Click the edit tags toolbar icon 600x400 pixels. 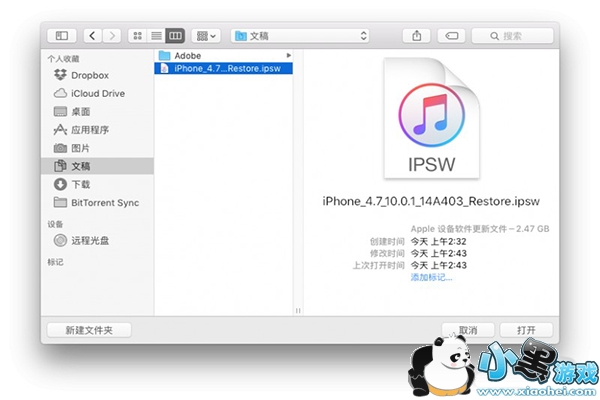(450, 36)
